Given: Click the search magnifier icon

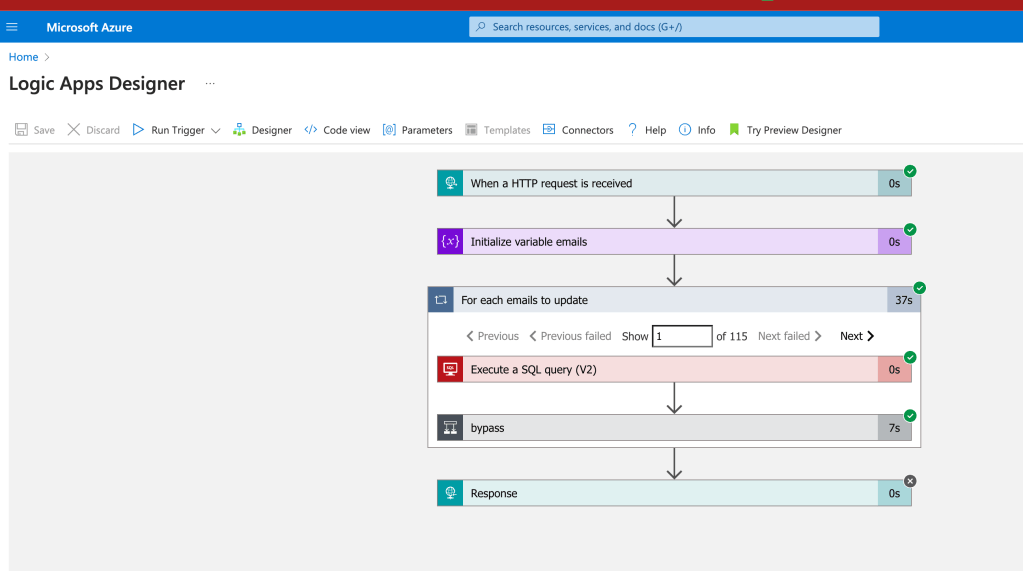Looking at the screenshot, I should 481,27.
